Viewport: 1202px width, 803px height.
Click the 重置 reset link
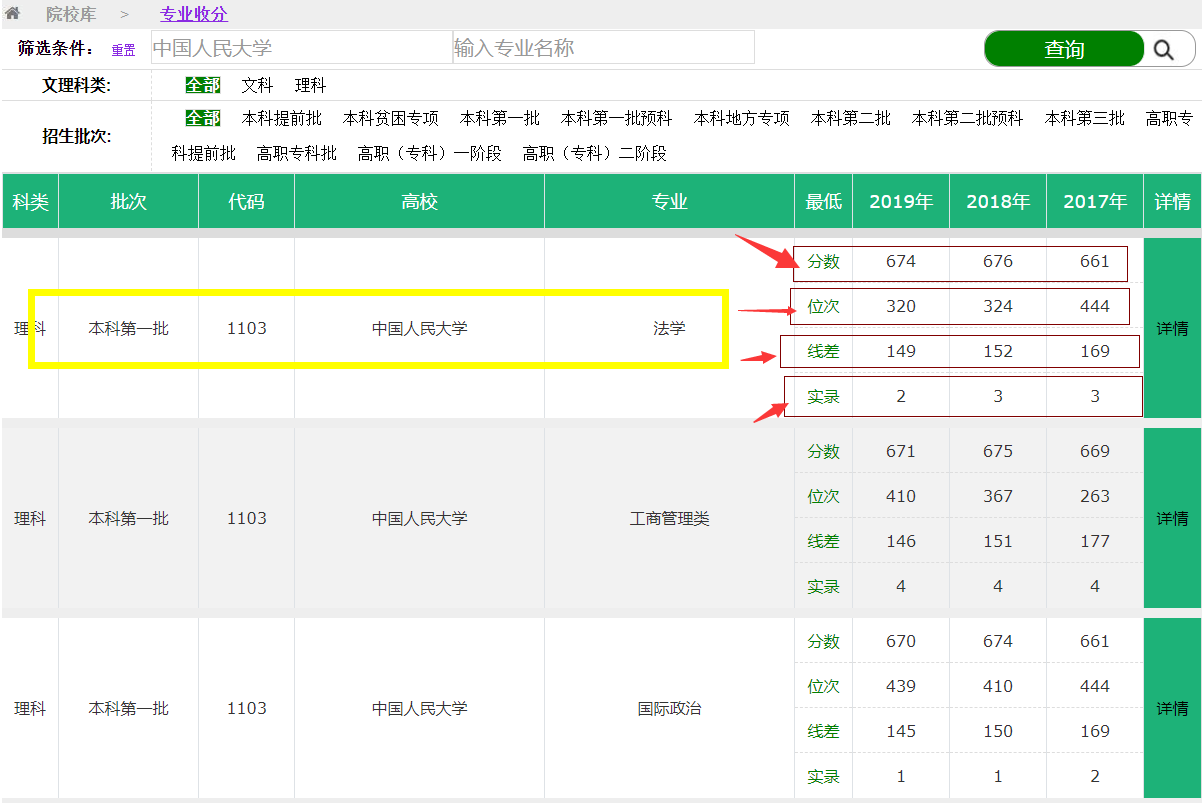[123, 50]
